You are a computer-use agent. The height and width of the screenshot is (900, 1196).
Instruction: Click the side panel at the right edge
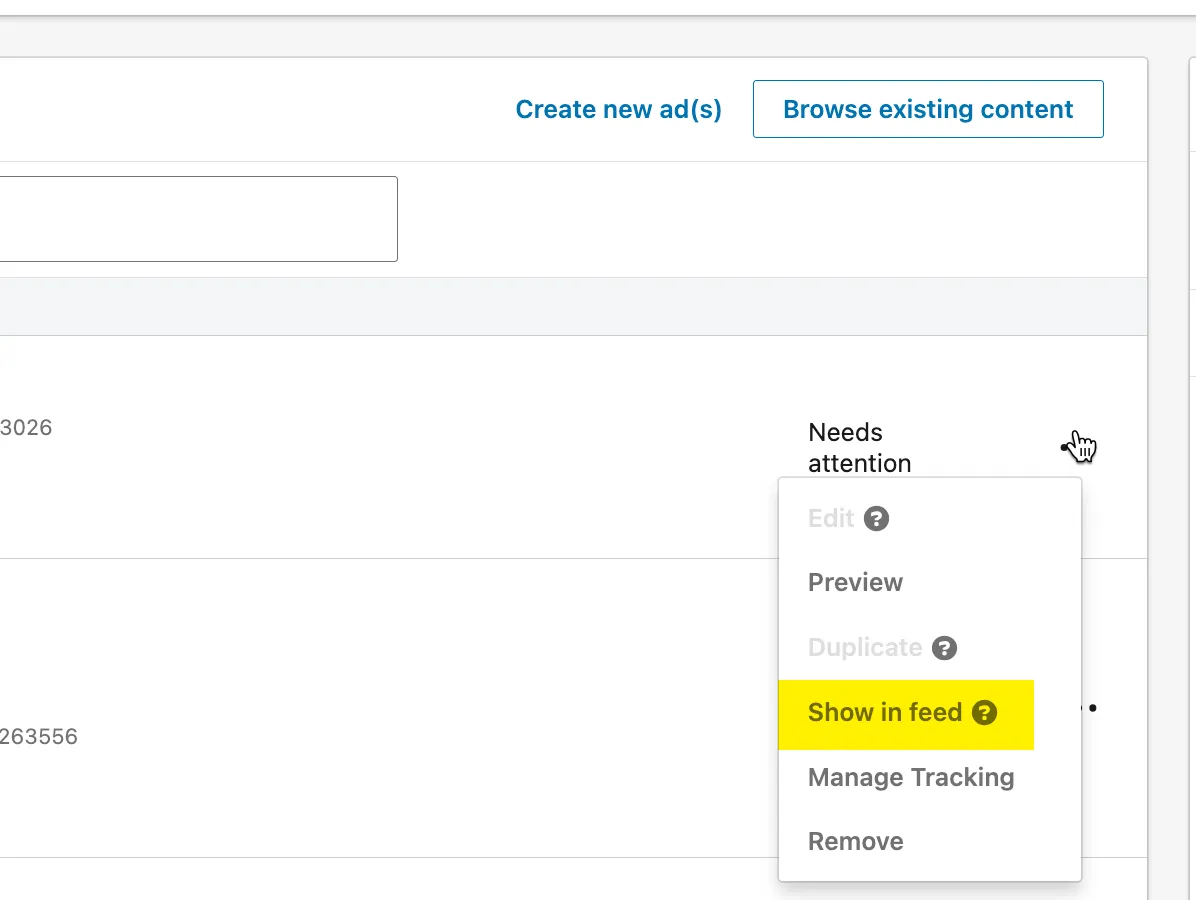[1191, 450]
